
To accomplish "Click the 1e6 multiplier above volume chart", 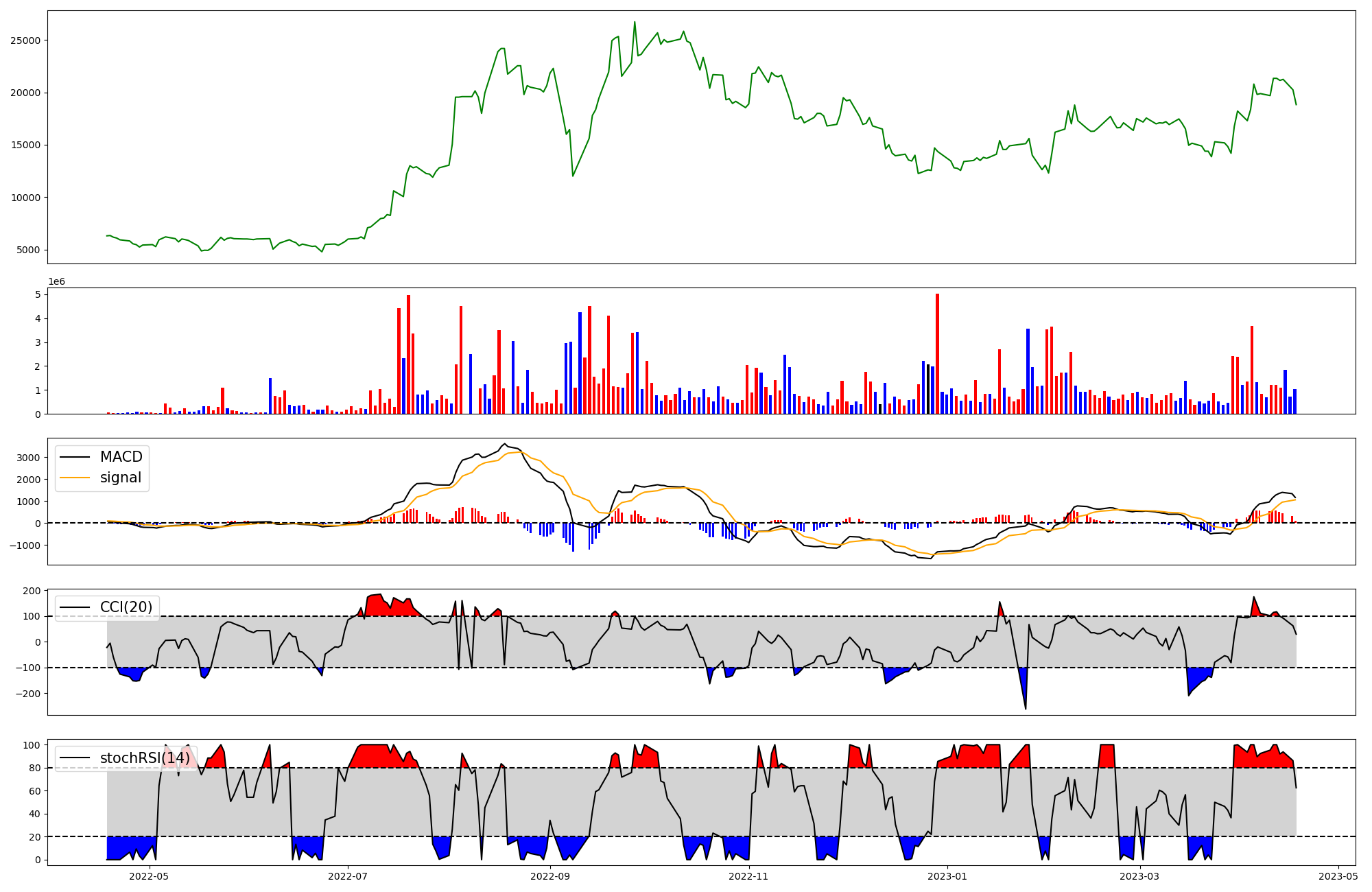I will [56, 282].
